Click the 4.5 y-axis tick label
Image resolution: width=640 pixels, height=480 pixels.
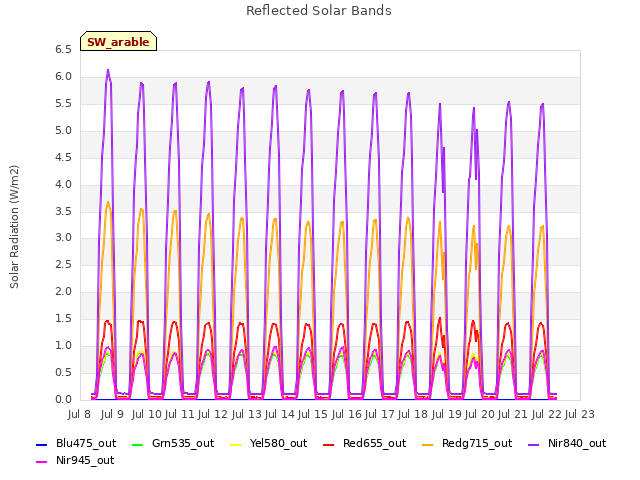coord(63,158)
